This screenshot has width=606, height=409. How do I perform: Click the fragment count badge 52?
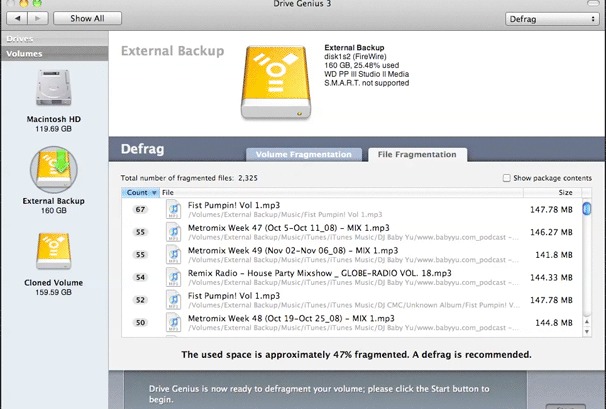pyautogui.click(x=140, y=300)
